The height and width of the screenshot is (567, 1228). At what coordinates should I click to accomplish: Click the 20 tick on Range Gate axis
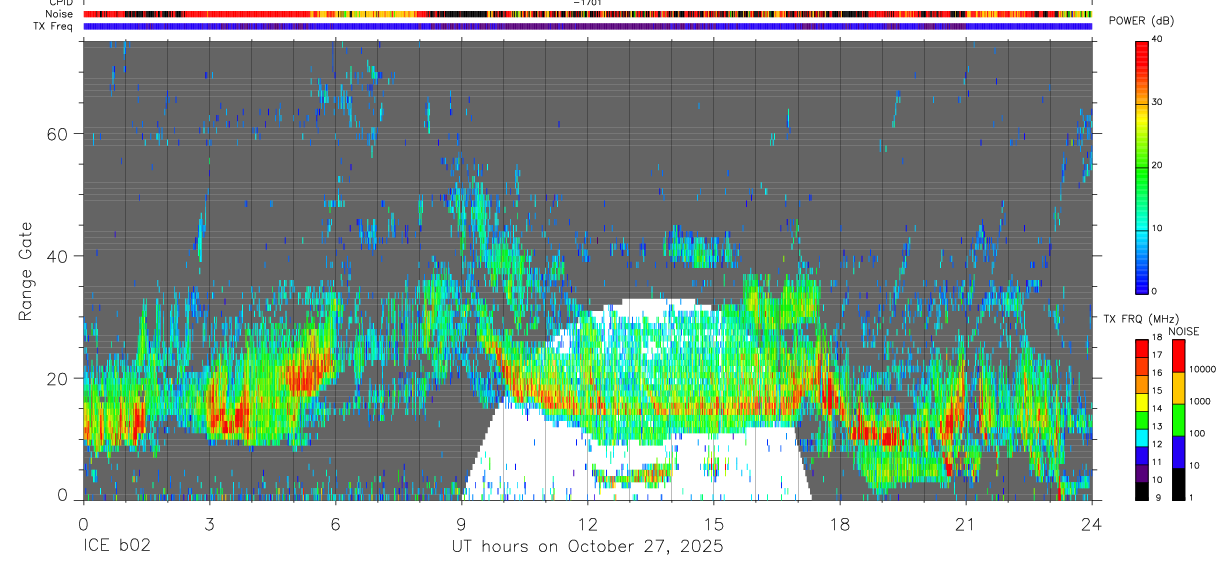point(57,378)
